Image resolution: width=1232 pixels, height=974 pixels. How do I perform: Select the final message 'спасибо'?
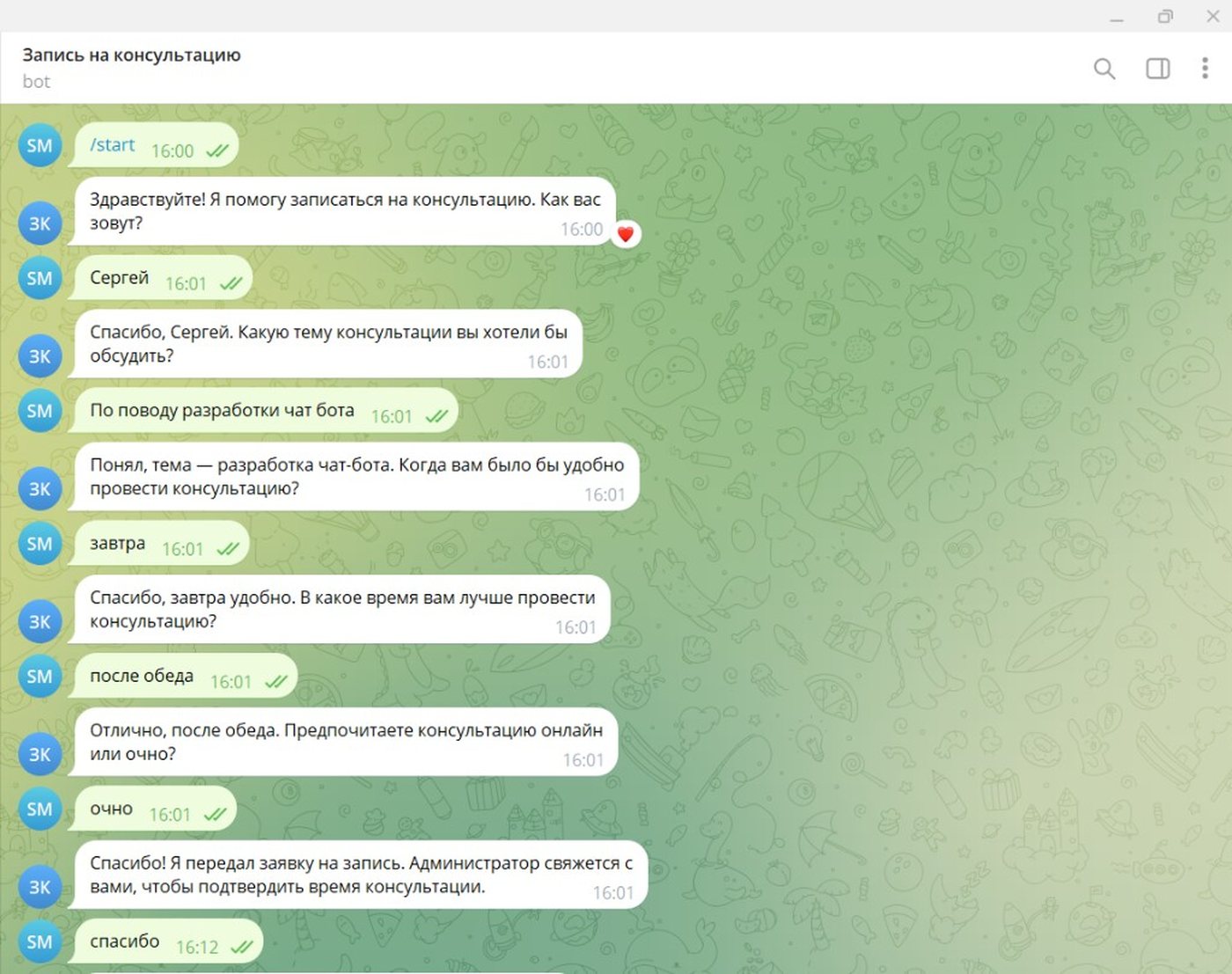167,942
